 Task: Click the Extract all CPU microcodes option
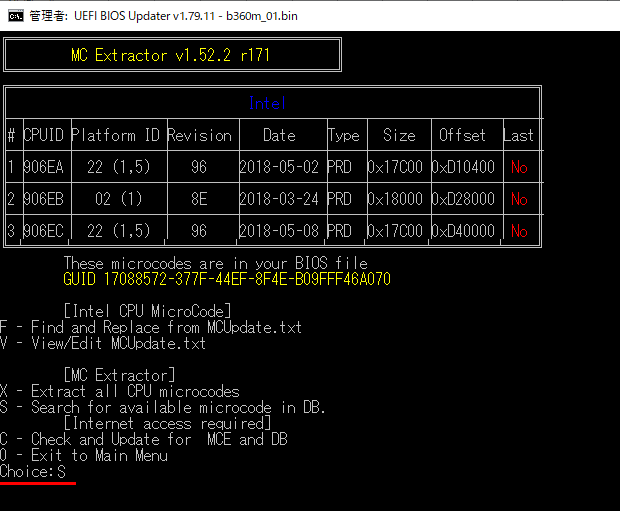point(120,391)
